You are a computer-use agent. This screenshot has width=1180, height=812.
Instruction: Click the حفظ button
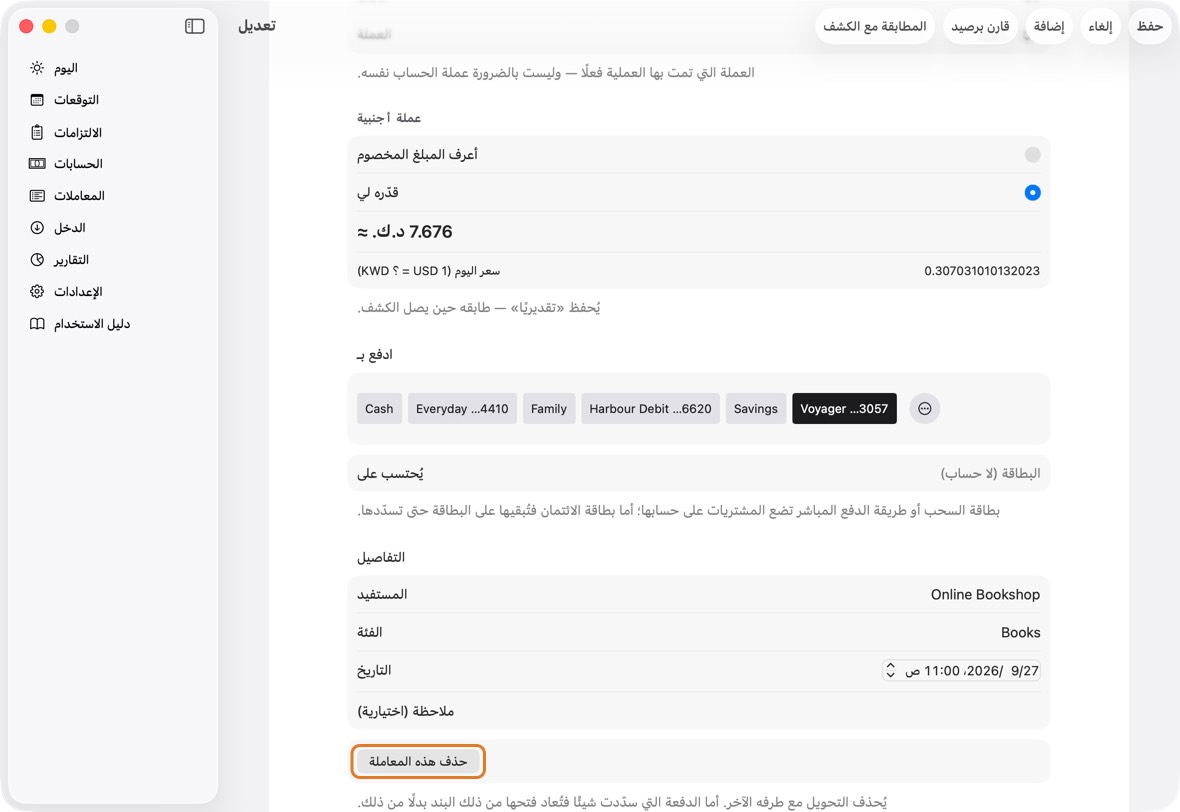pos(1149,26)
